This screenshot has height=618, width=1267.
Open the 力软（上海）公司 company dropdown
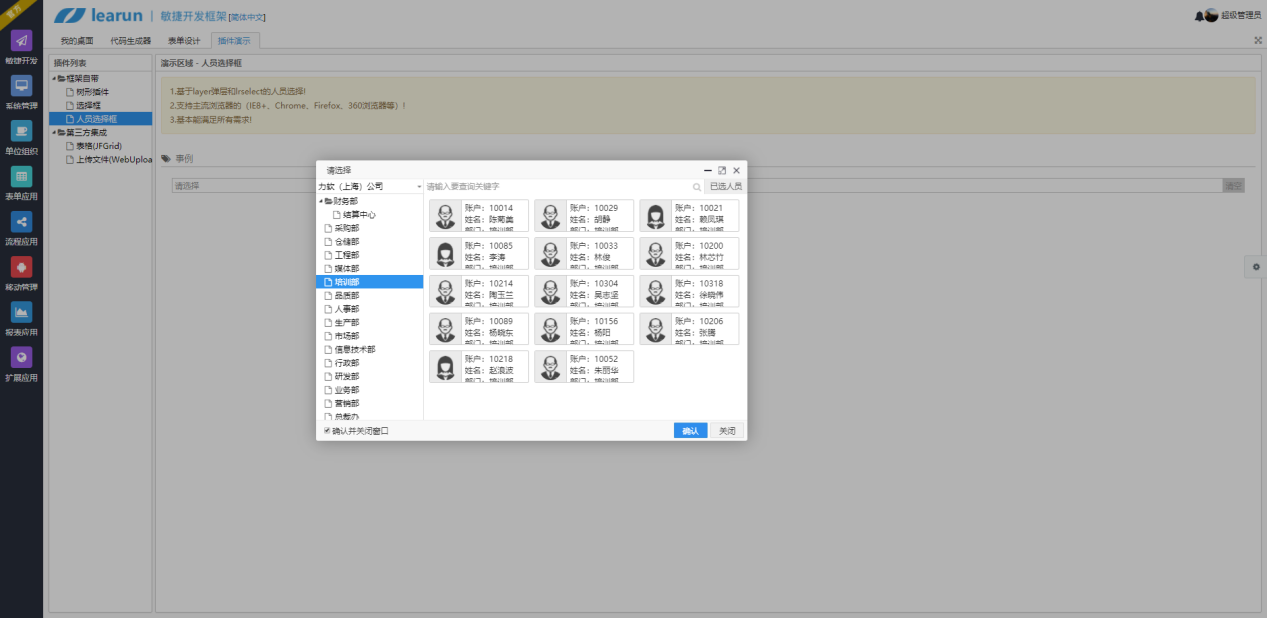tap(370, 187)
